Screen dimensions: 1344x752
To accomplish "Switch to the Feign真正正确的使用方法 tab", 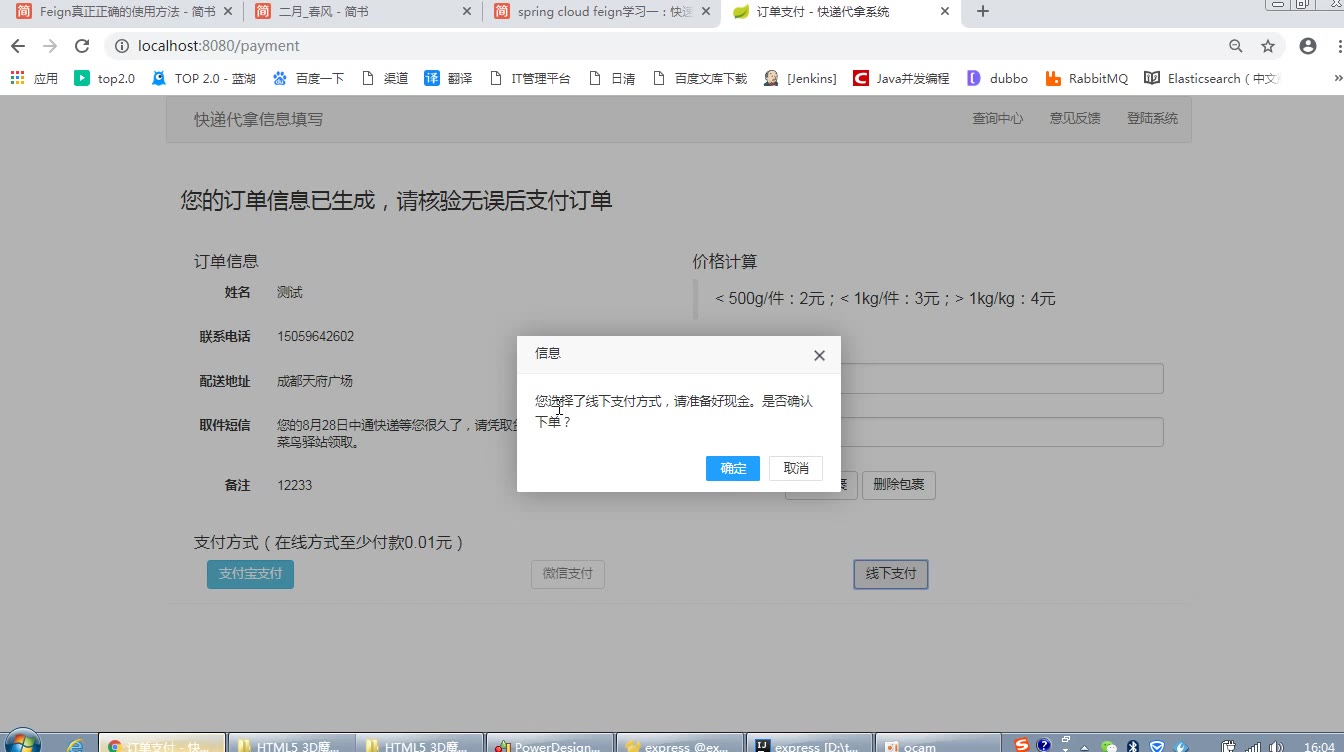I will (x=124, y=12).
